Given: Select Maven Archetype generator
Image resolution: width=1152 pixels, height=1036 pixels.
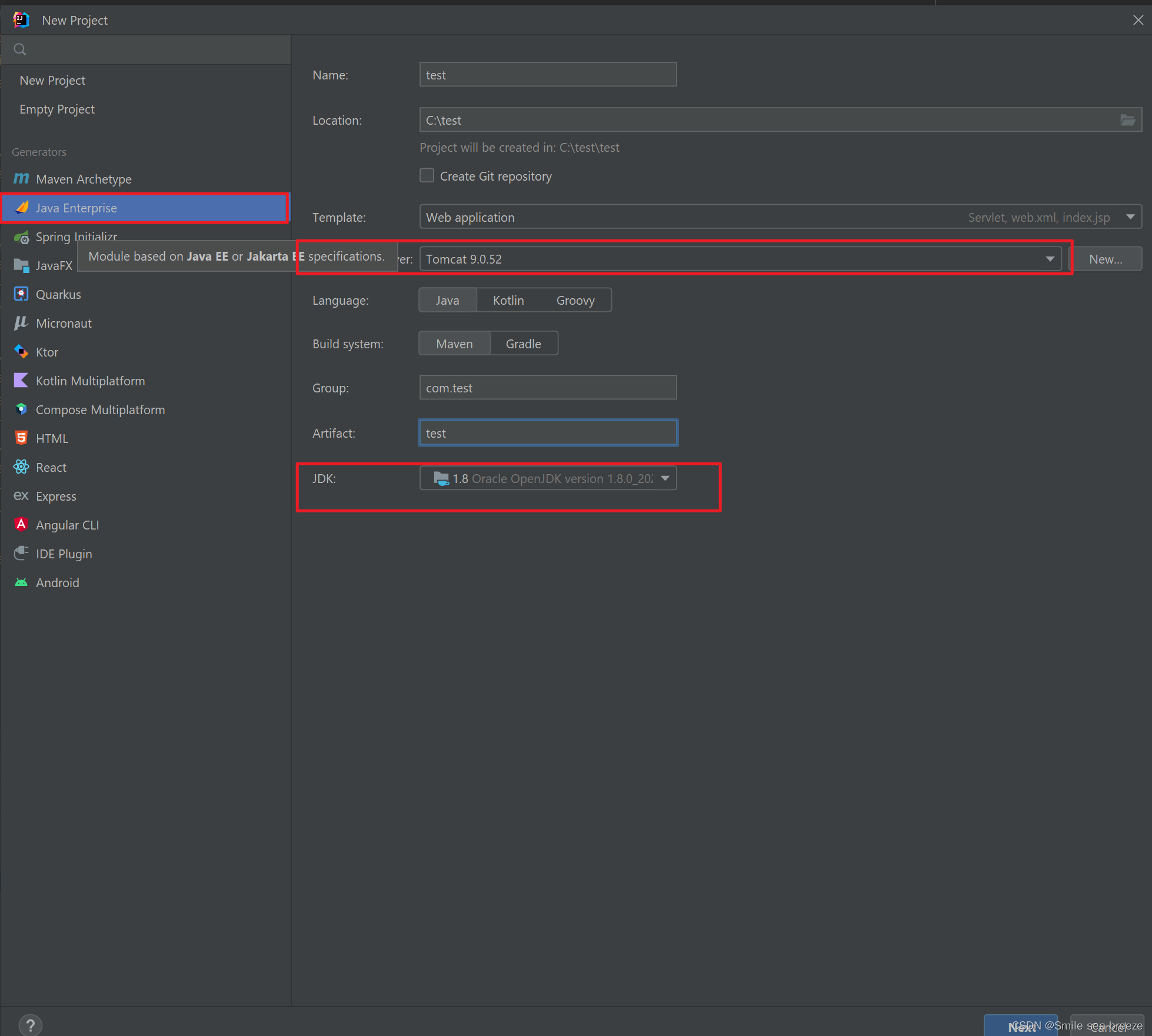Looking at the screenshot, I should click(x=146, y=179).
